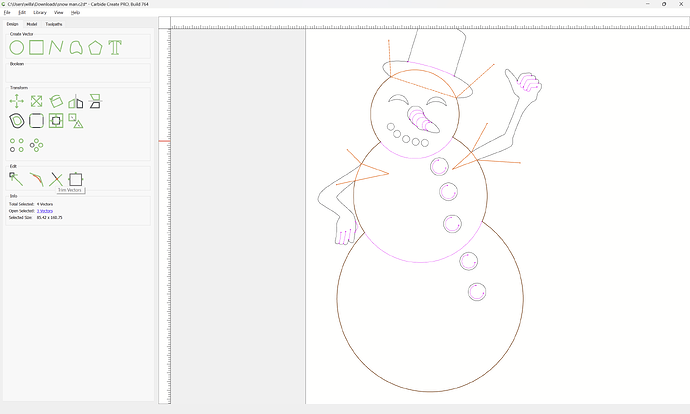Restore down the Carbide Create window
The image size is (690, 414).
(x=664, y=4)
